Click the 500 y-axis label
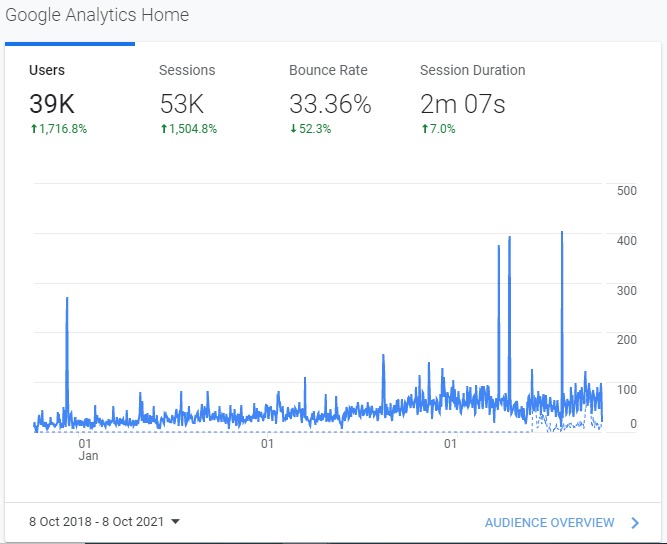 [x=627, y=191]
